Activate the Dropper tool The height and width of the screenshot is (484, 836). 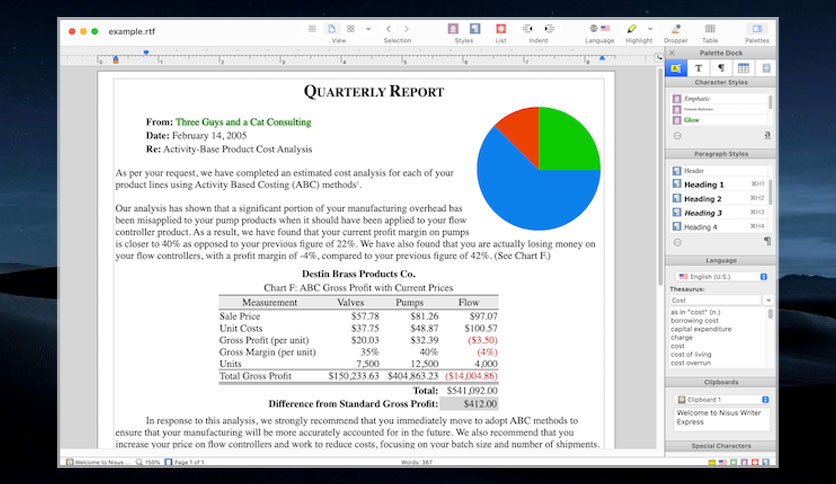tap(676, 29)
